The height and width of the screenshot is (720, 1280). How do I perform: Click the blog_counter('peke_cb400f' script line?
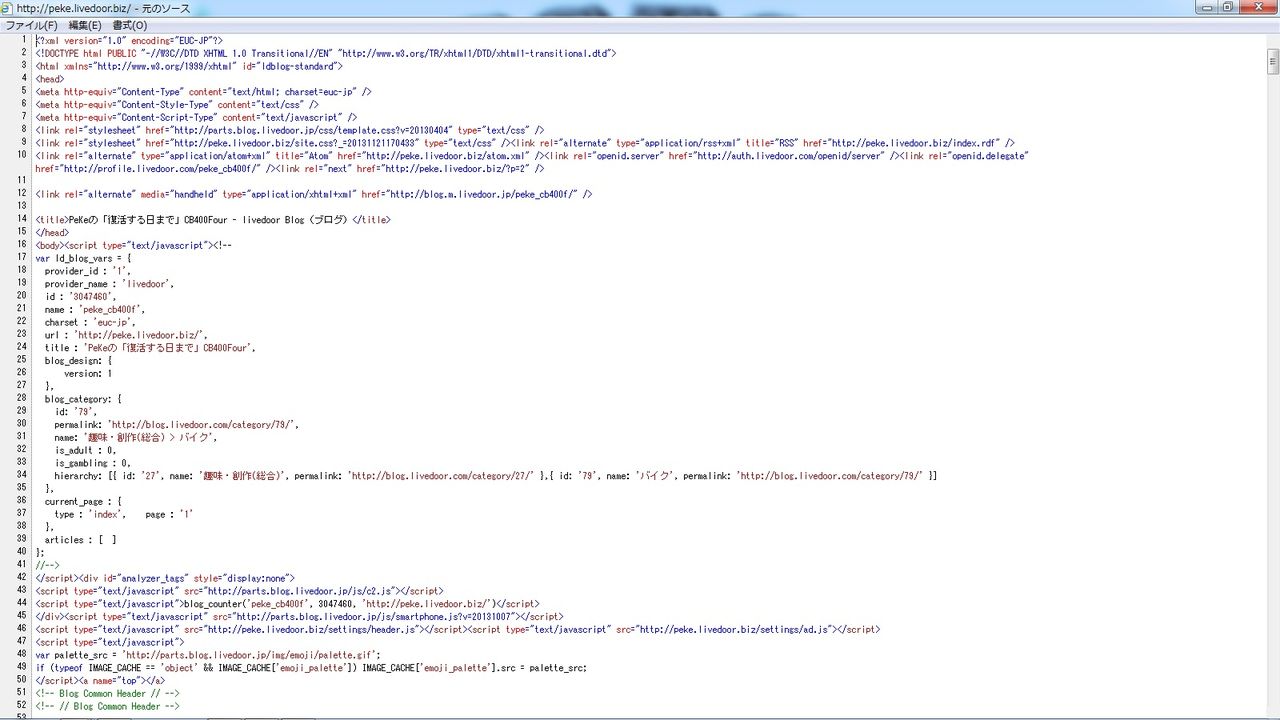tap(287, 604)
